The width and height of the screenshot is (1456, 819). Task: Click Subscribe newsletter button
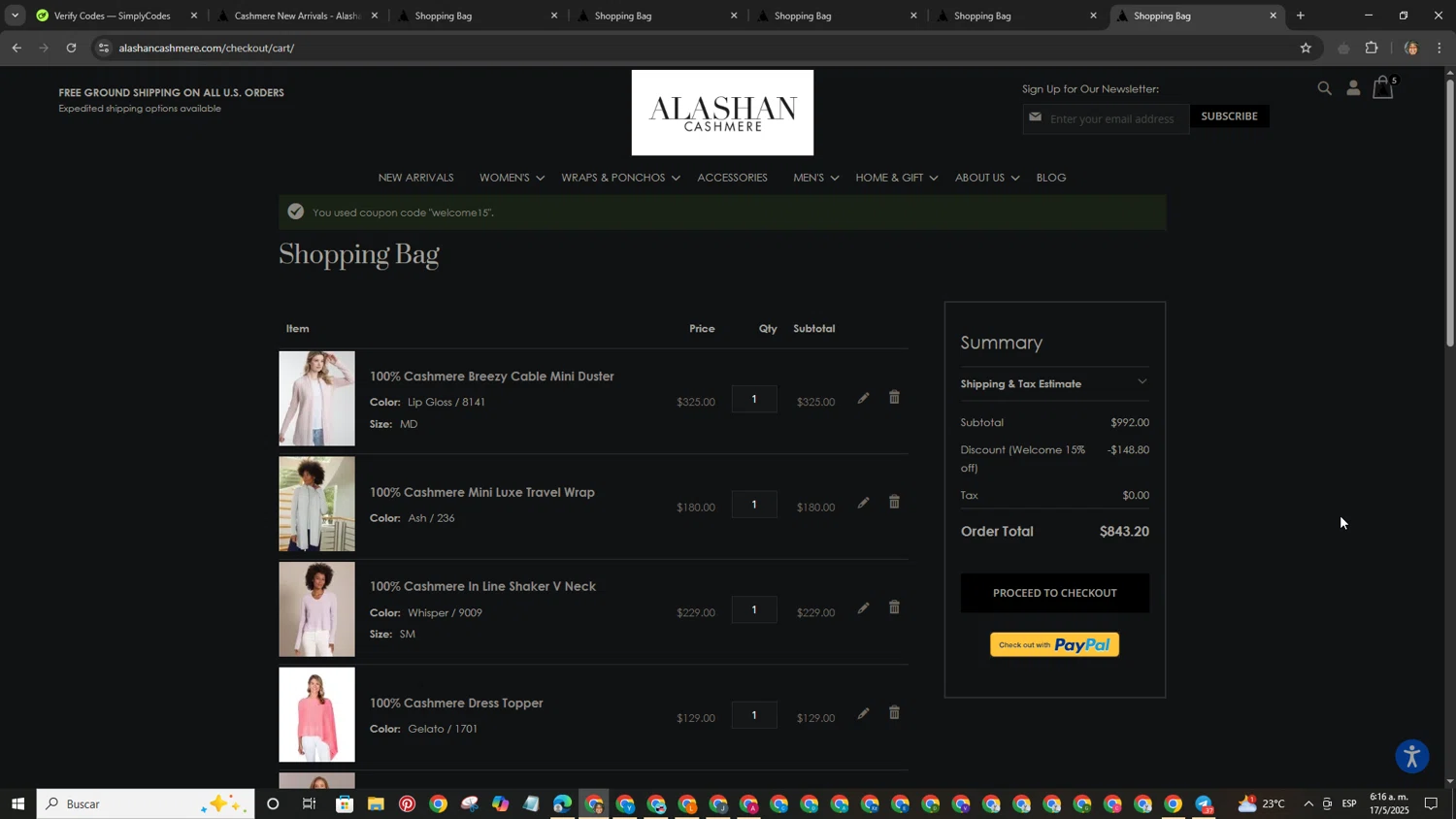[1229, 116]
